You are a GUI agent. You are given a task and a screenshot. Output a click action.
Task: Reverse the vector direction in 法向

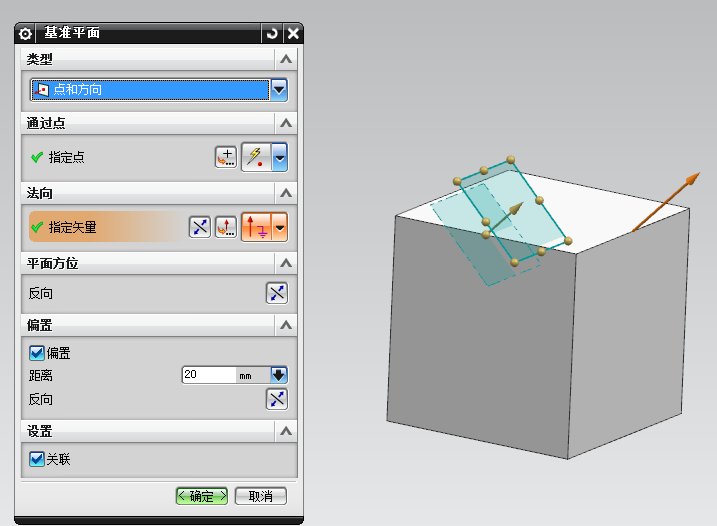click(x=200, y=227)
